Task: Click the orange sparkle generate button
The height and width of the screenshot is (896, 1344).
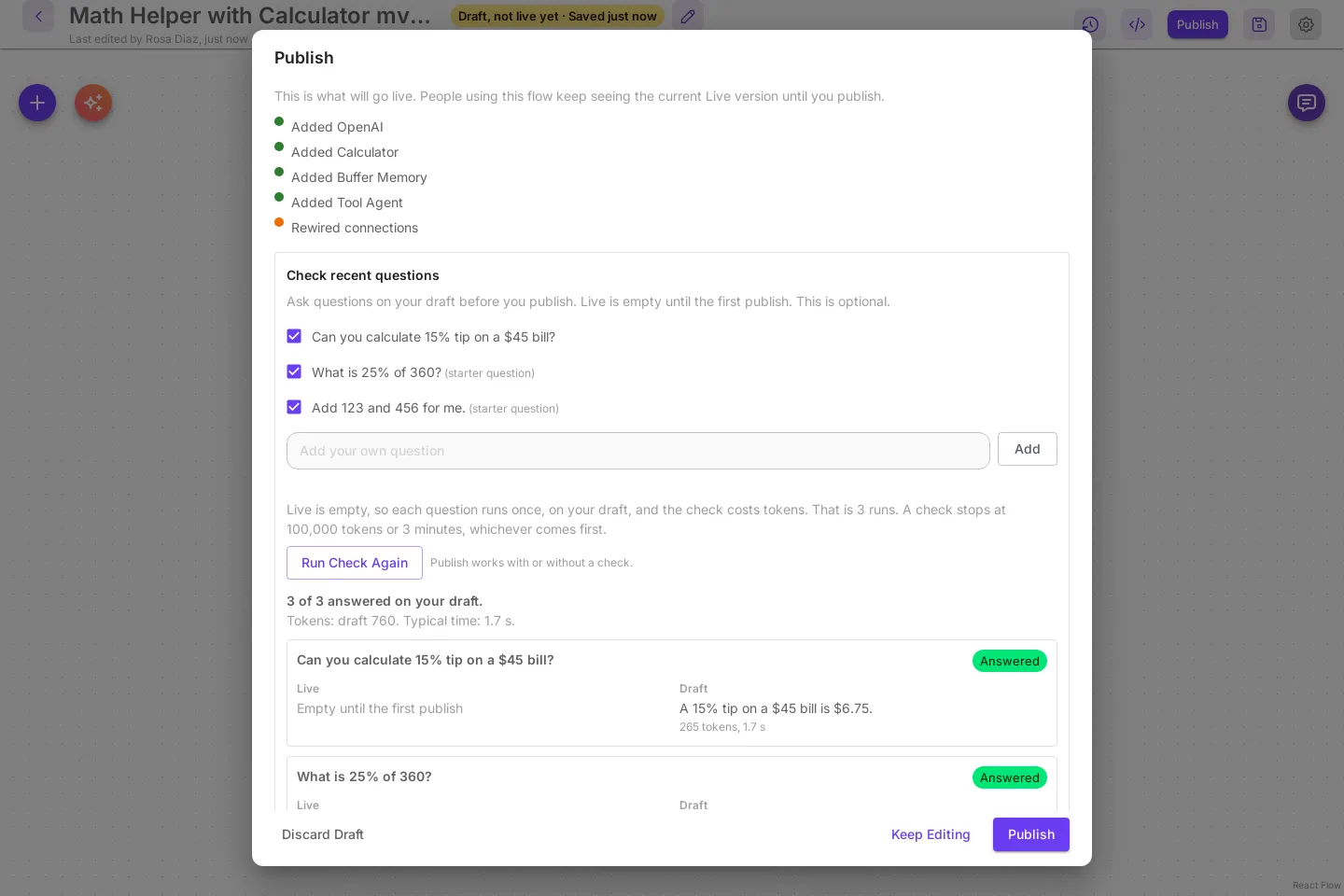Action: pyautogui.click(x=93, y=103)
